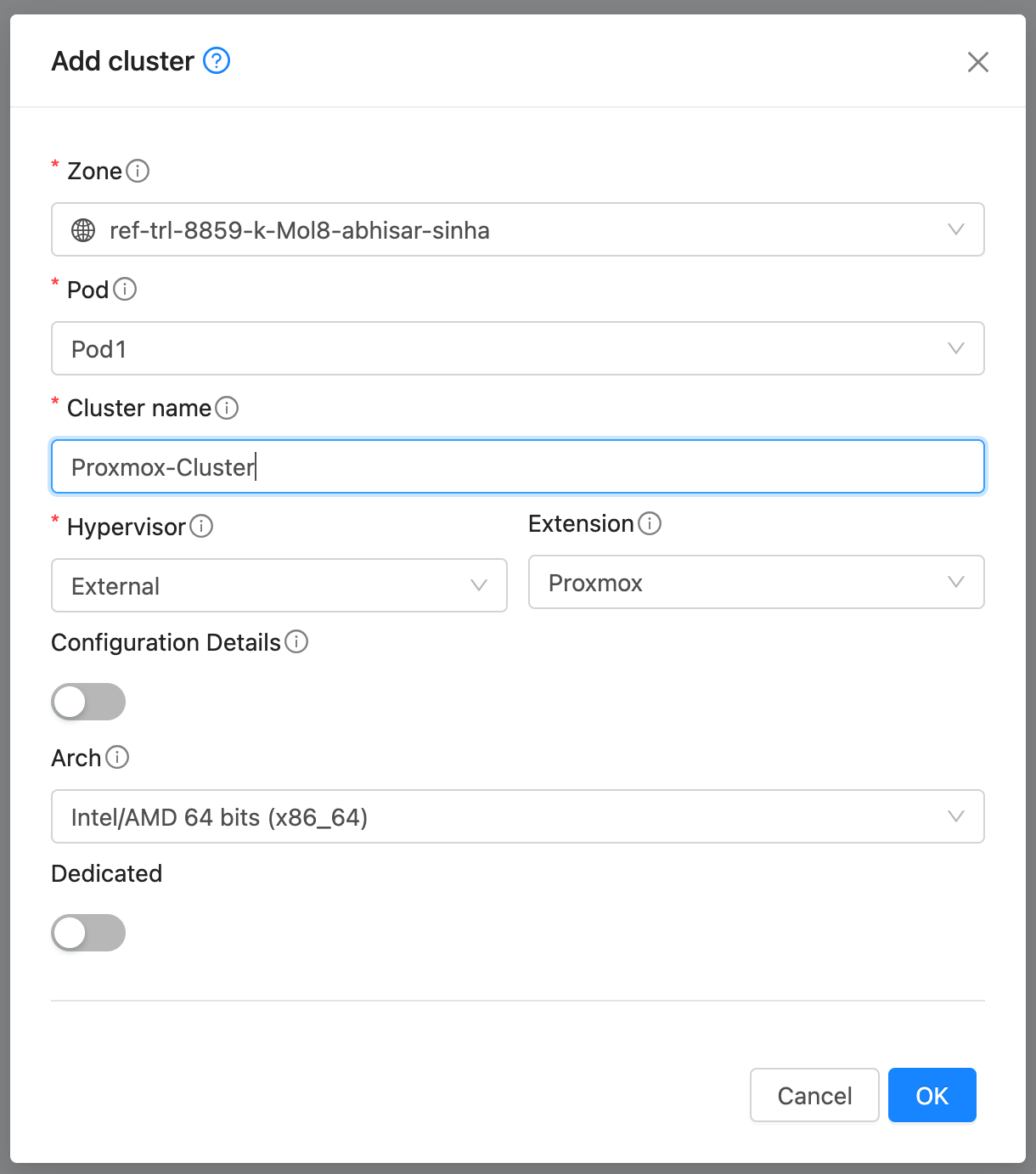Viewport: 1036px width, 1174px height.
Task: Open the Add cluster help icon
Action: pos(217,60)
